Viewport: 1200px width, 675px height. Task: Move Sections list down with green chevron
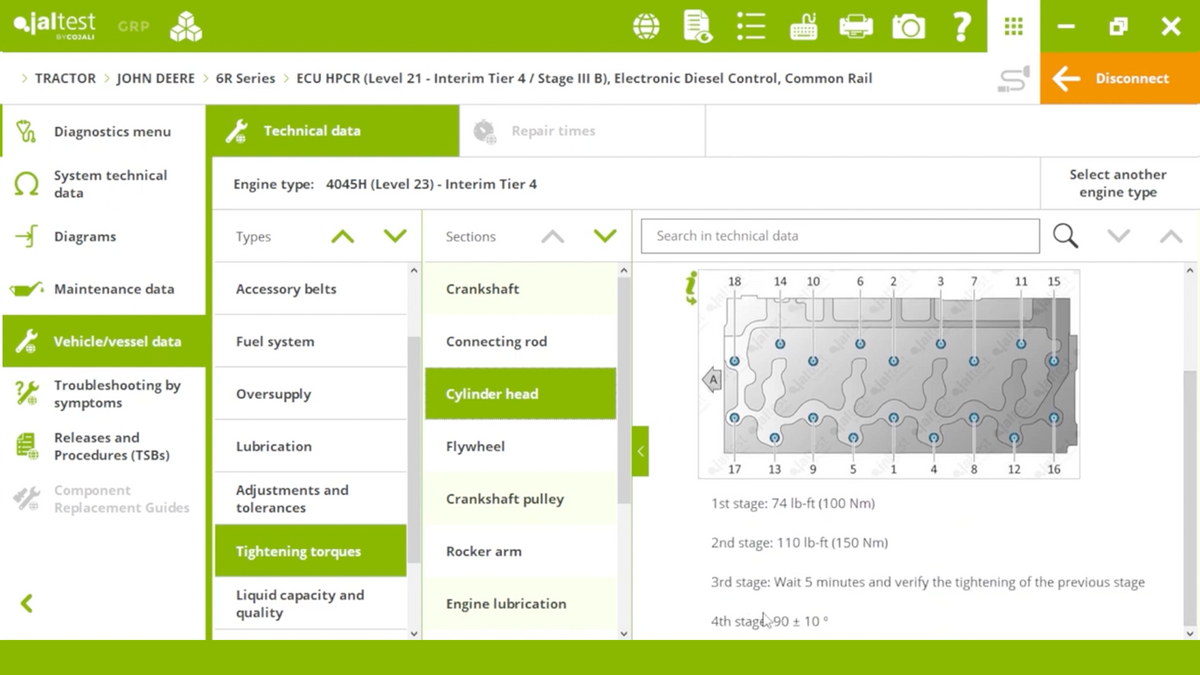click(x=605, y=236)
